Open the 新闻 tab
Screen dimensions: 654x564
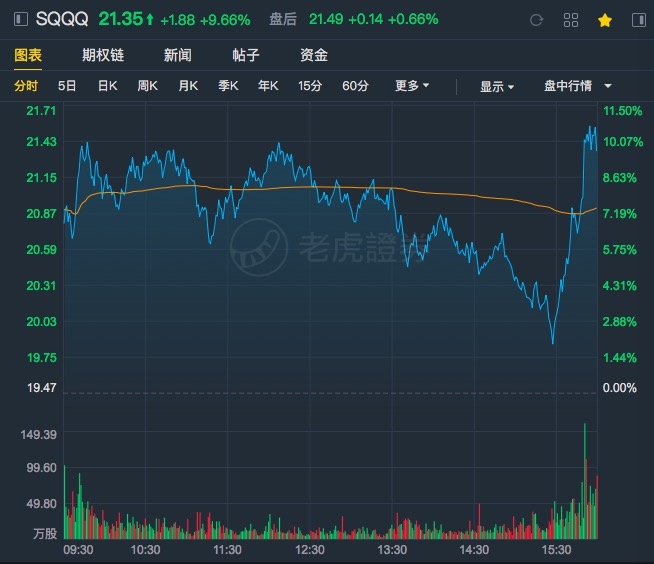177,55
